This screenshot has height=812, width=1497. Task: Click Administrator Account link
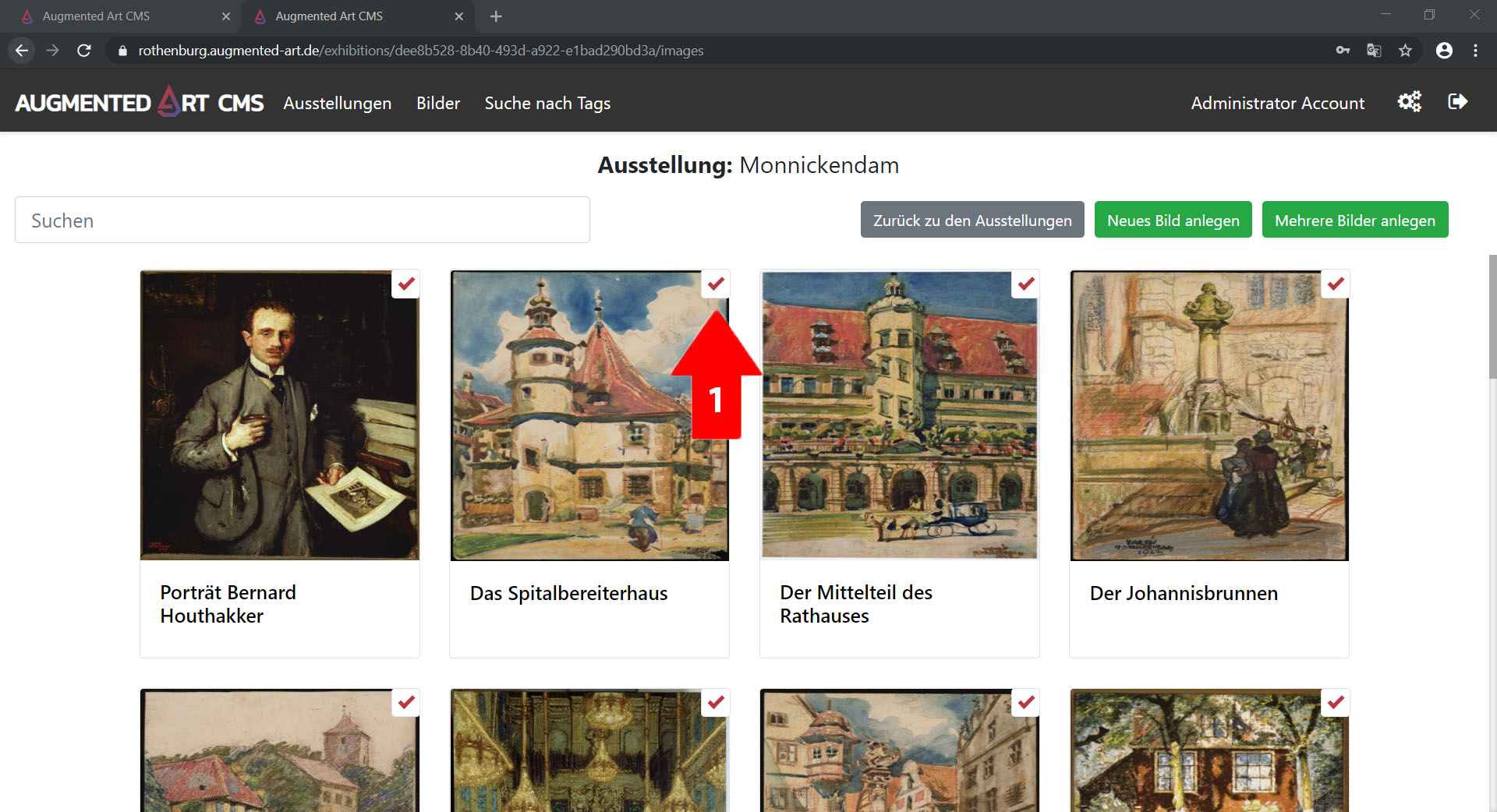[x=1278, y=103]
